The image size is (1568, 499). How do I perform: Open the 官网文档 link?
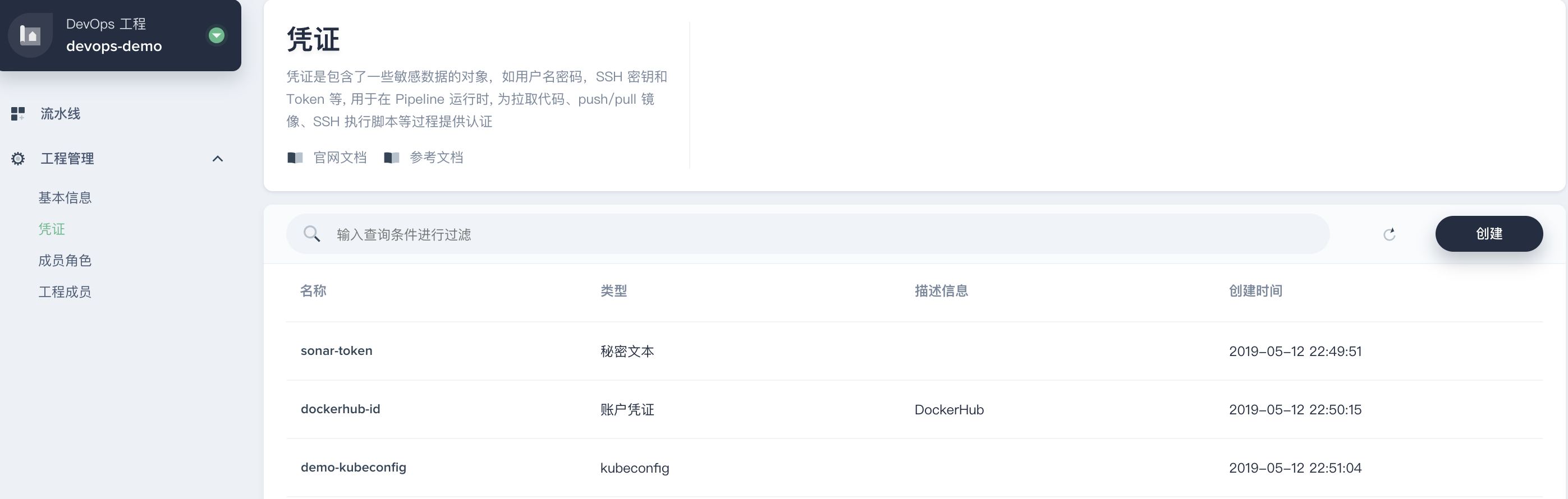[x=340, y=158]
